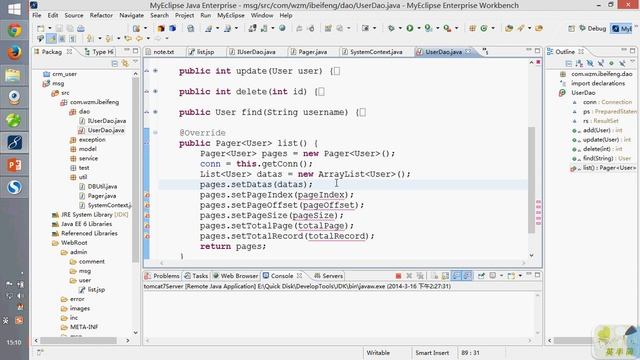Open the Run button dropdown arrow
Screen dimensions: 640x360
pyautogui.click(x=418, y=28)
